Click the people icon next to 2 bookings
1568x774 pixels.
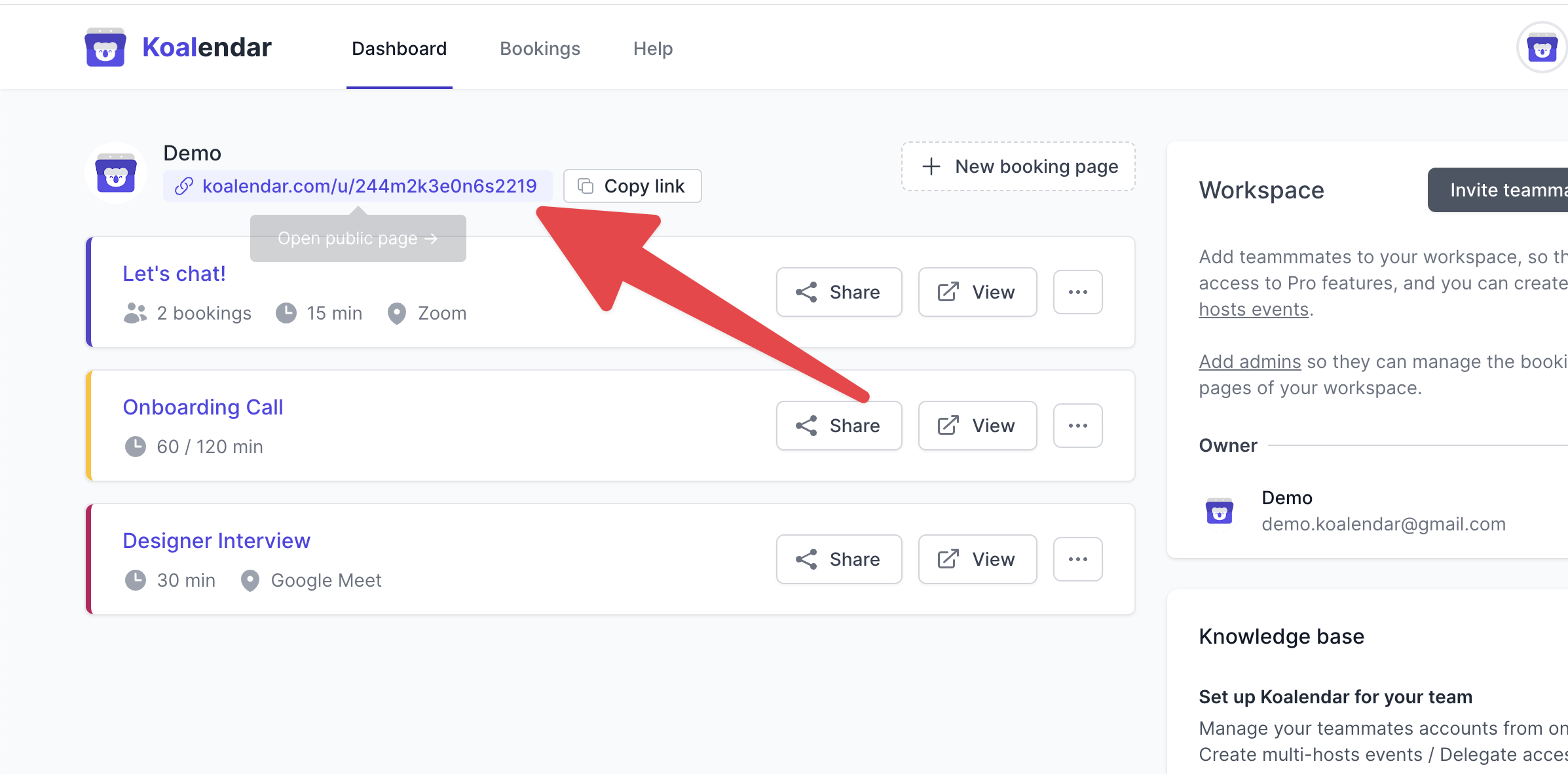point(135,313)
